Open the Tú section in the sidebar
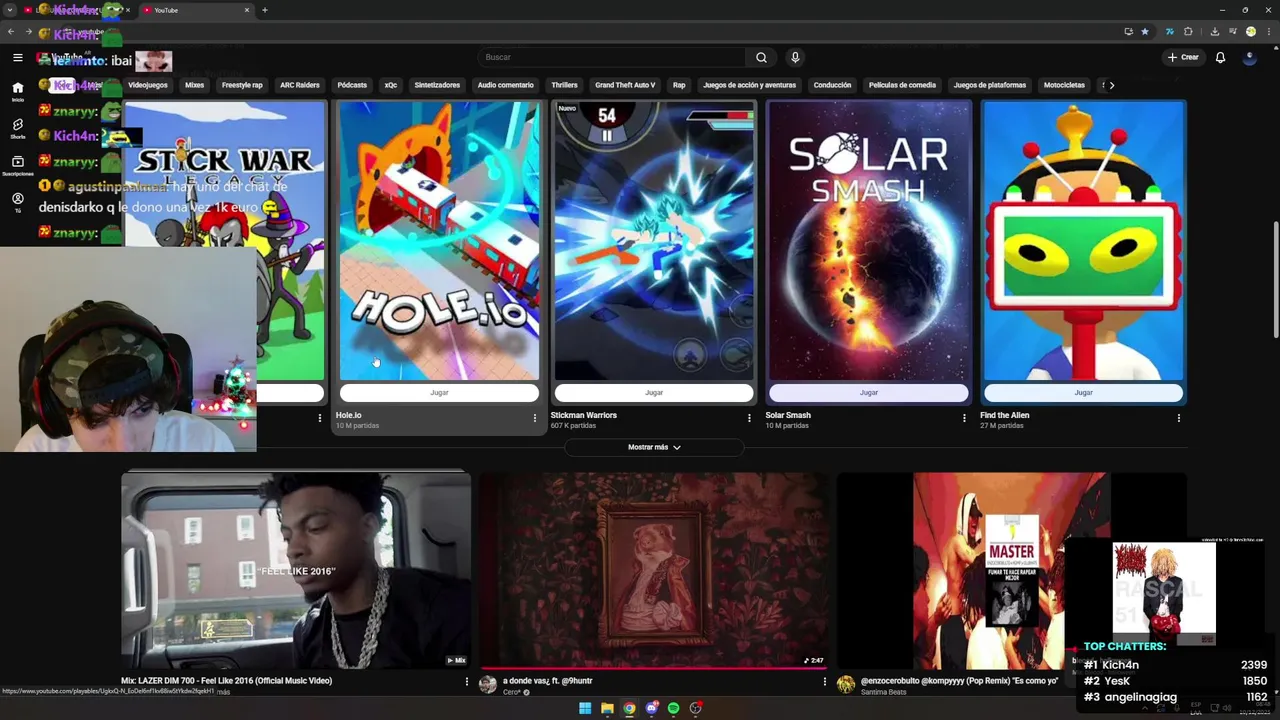This screenshot has width=1280, height=720. tap(17, 202)
